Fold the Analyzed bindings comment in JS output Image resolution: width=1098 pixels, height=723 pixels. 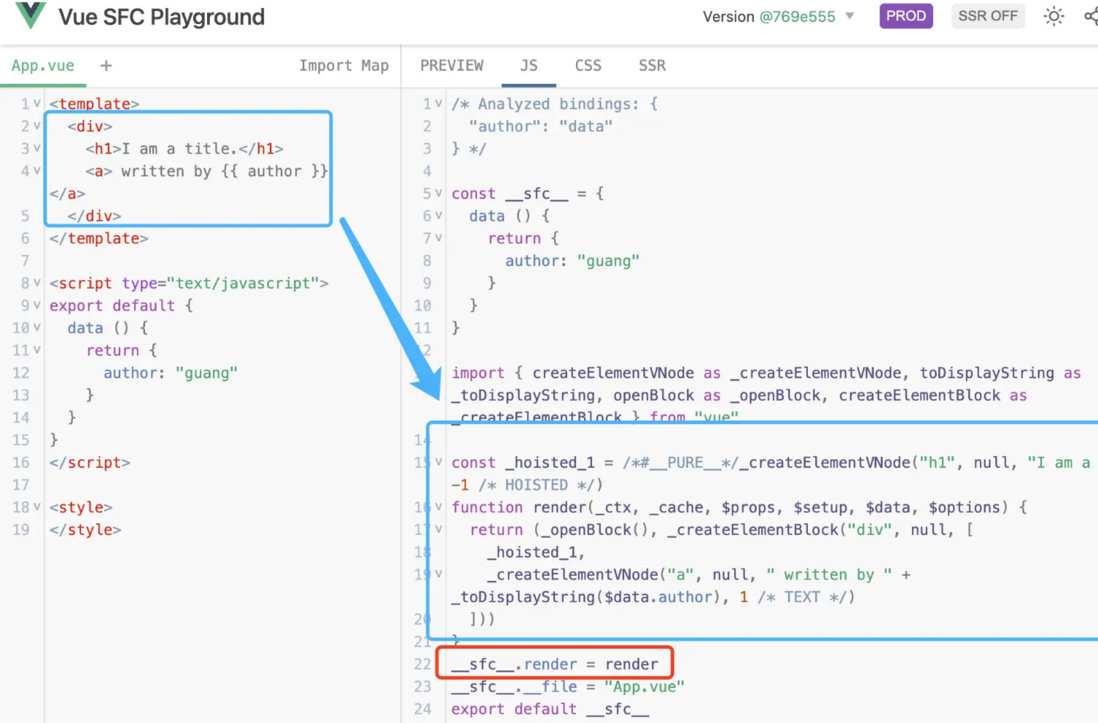(x=438, y=104)
